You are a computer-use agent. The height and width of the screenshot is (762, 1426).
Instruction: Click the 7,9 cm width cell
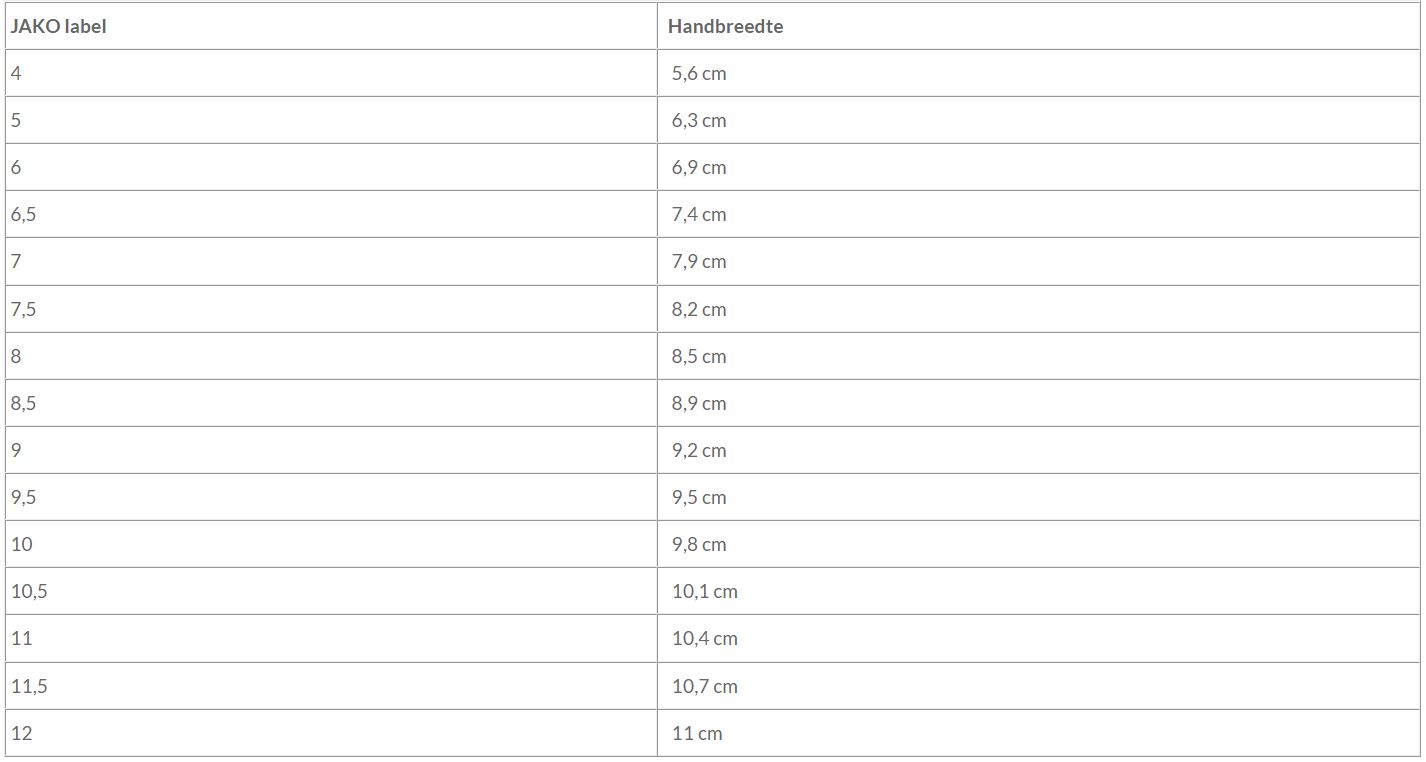coord(699,261)
